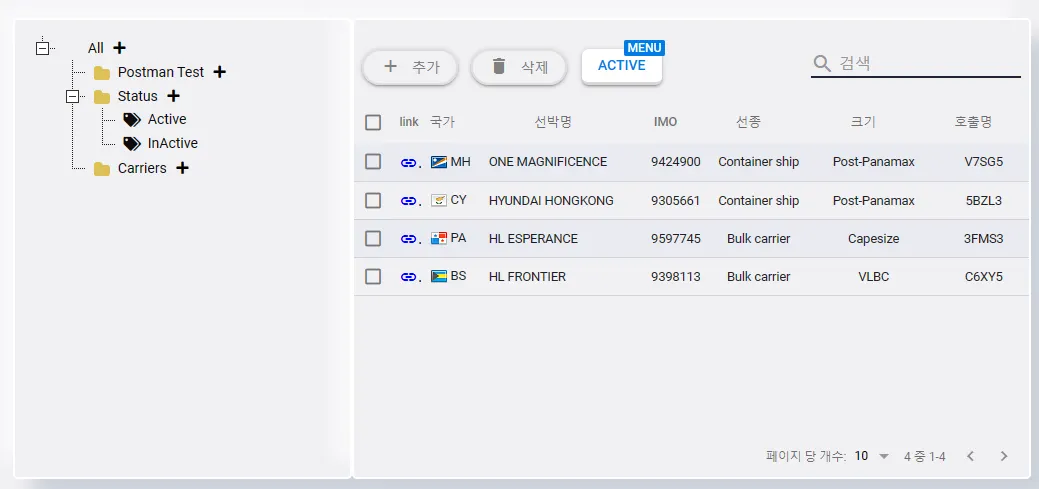The width and height of the screenshot is (1039, 489).
Task: Click ship name HL FRONTIER
Action: tap(527, 277)
